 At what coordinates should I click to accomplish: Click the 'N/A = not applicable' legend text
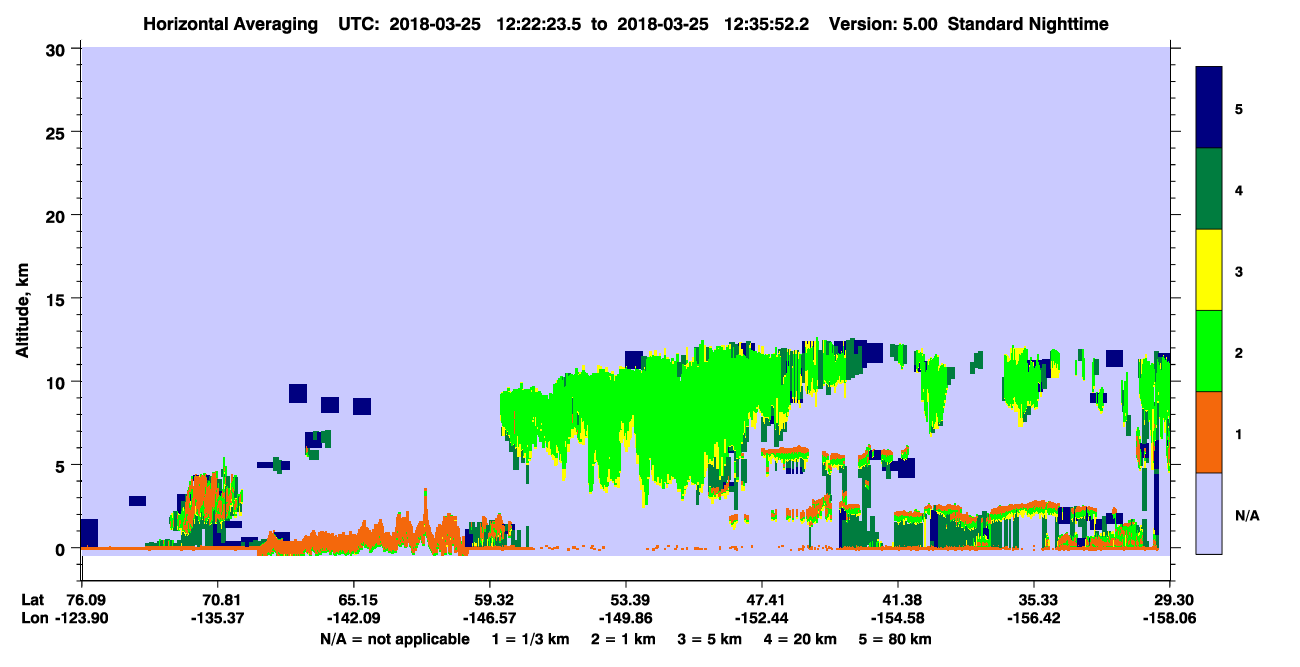tap(395, 639)
